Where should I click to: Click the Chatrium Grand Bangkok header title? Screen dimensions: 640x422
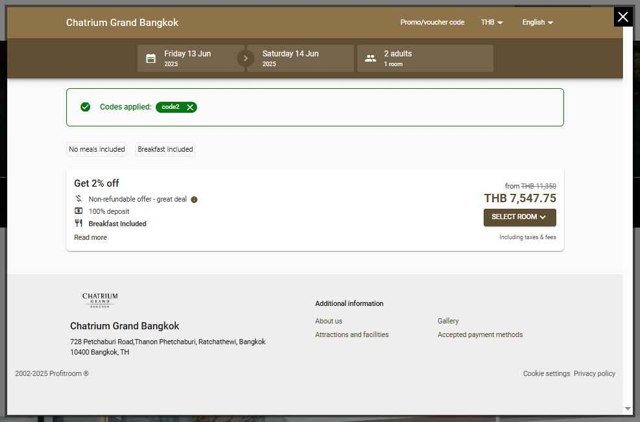coord(122,23)
